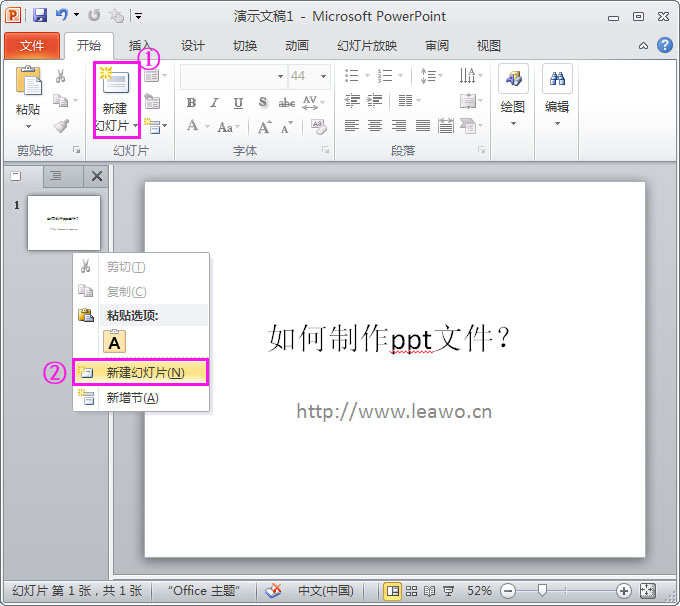Open clipboard pane dialog launcher
The width and height of the screenshot is (680, 606).
(x=77, y=150)
